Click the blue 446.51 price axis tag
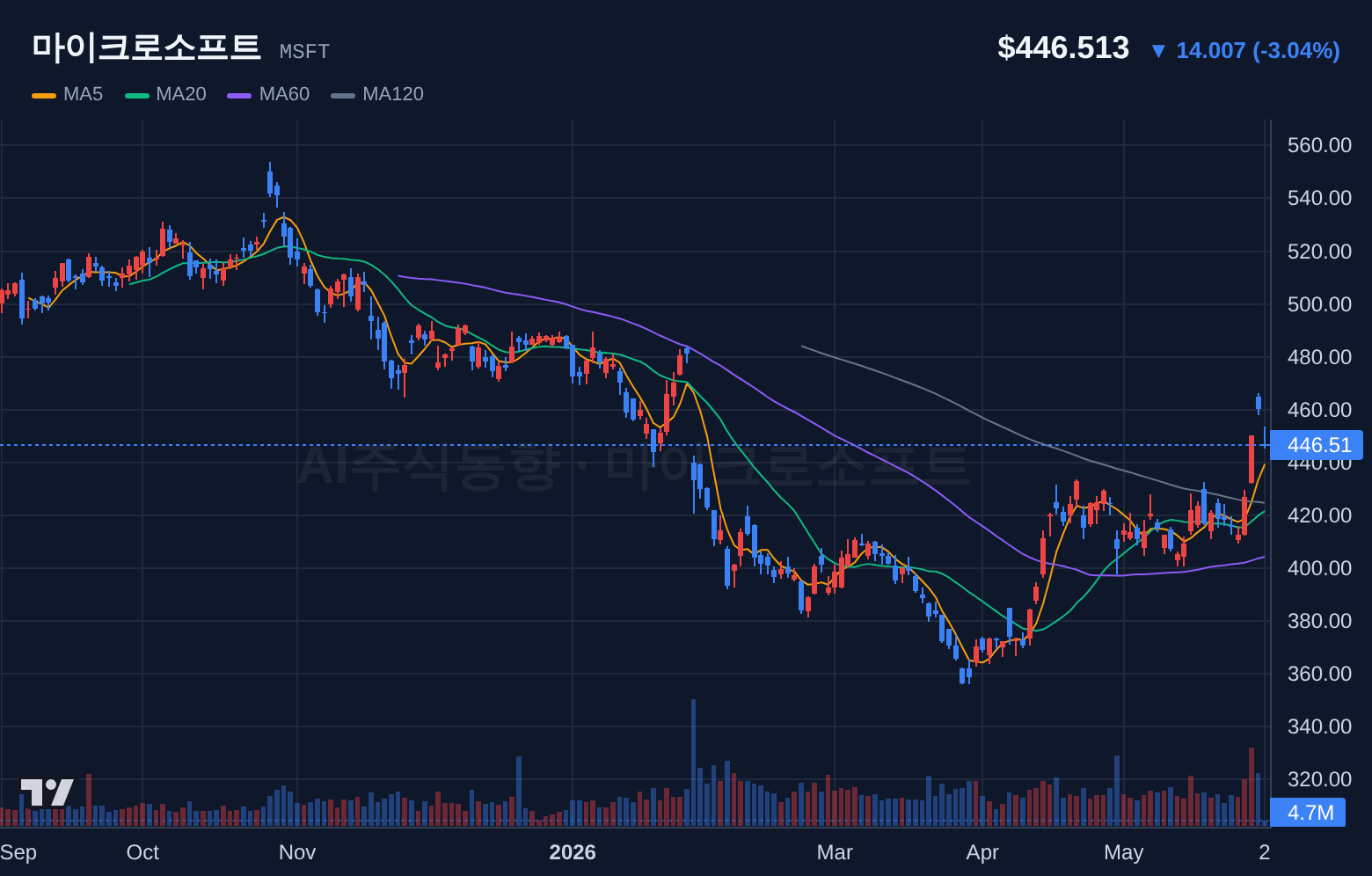This screenshot has width=1372, height=876. click(1317, 445)
